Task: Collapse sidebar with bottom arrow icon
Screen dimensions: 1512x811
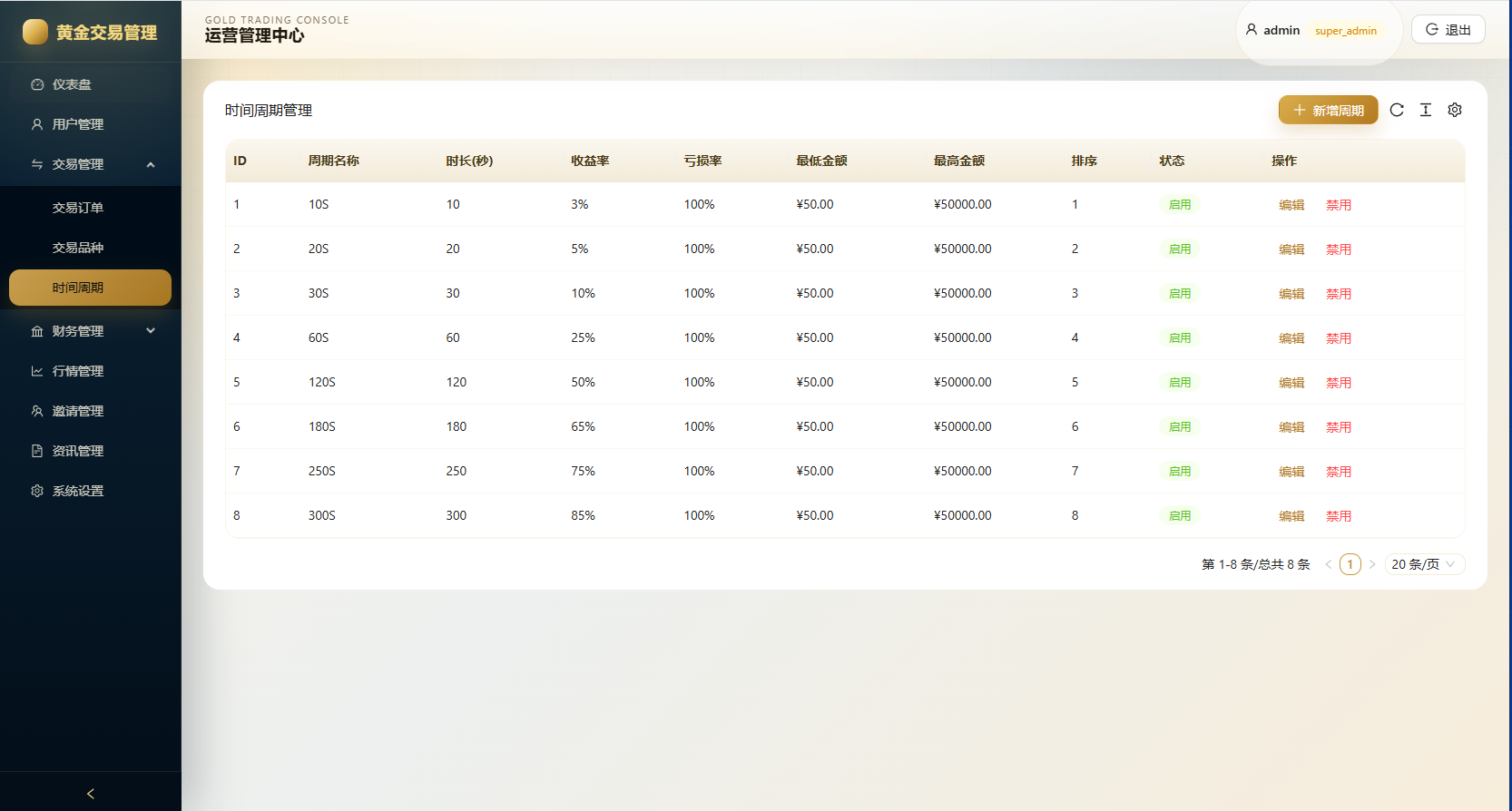Action: 91,794
